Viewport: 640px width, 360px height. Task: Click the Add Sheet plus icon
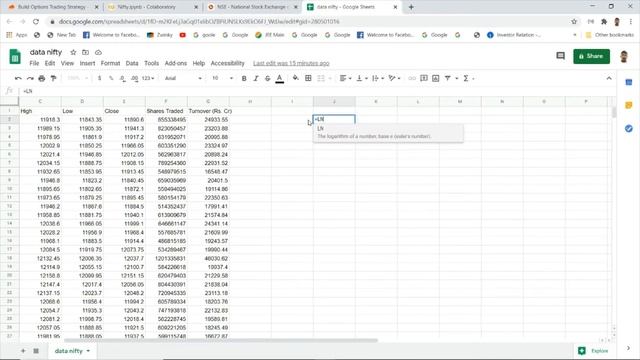pyautogui.click(x=23, y=351)
